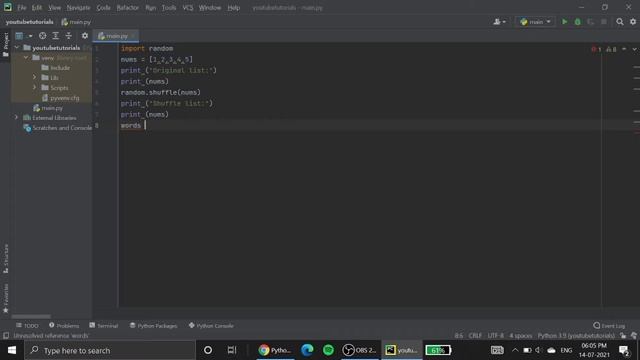Expand all in Project panel toolbar
This screenshot has width=640, height=360.
click(56, 36)
